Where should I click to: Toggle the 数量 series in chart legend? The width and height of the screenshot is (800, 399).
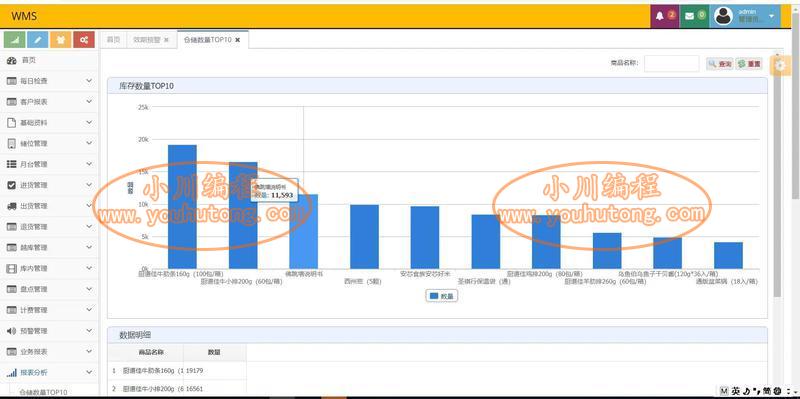coord(441,295)
